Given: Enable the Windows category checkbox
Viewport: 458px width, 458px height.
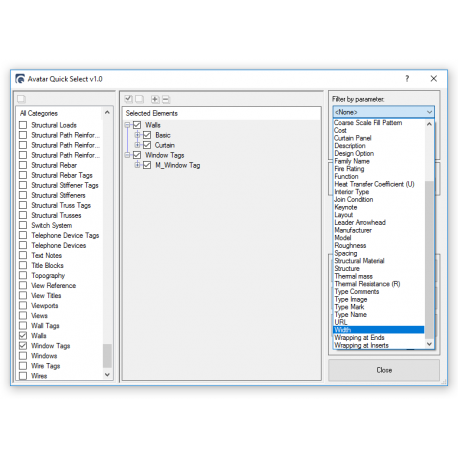Looking at the screenshot, I should (23, 355).
